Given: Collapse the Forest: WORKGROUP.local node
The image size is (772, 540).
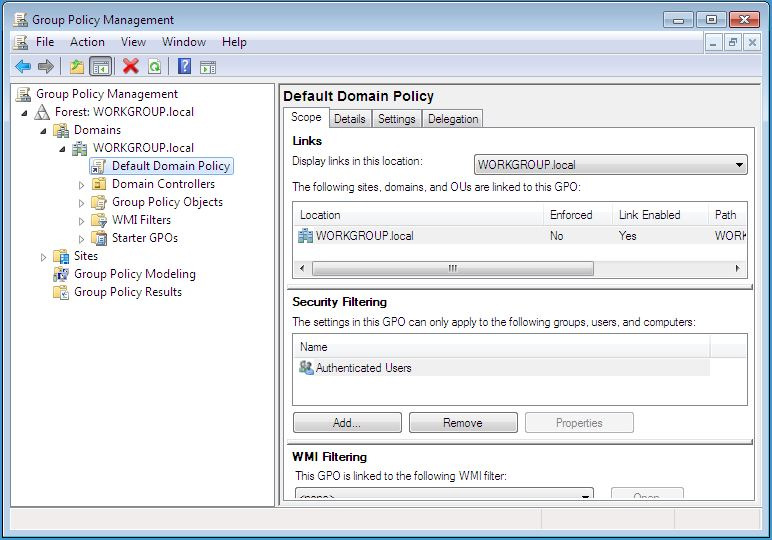Looking at the screenshot, I should [x=25, y=112].
